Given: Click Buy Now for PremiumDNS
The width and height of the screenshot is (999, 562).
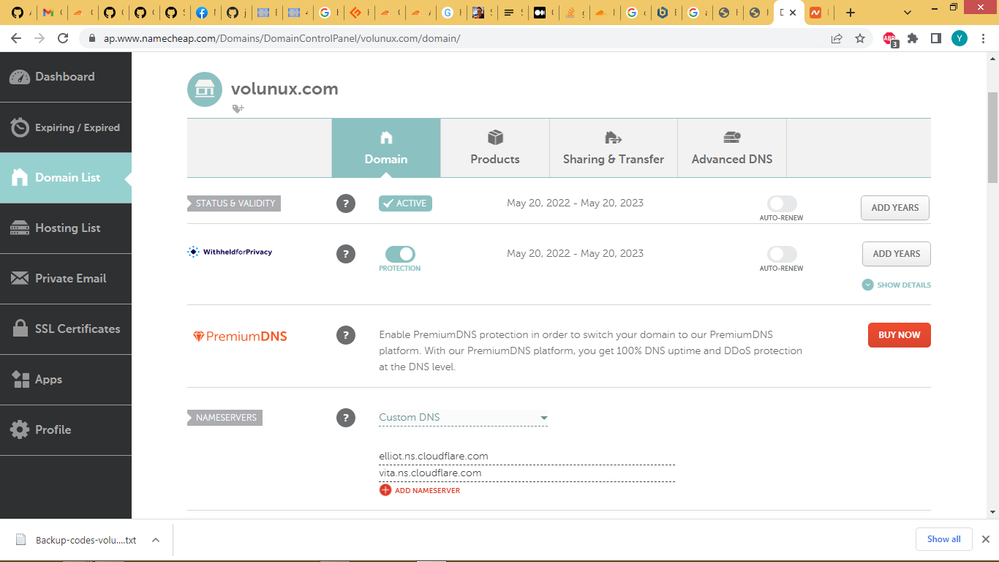Looking at the screenshot, I should point(899,335).
